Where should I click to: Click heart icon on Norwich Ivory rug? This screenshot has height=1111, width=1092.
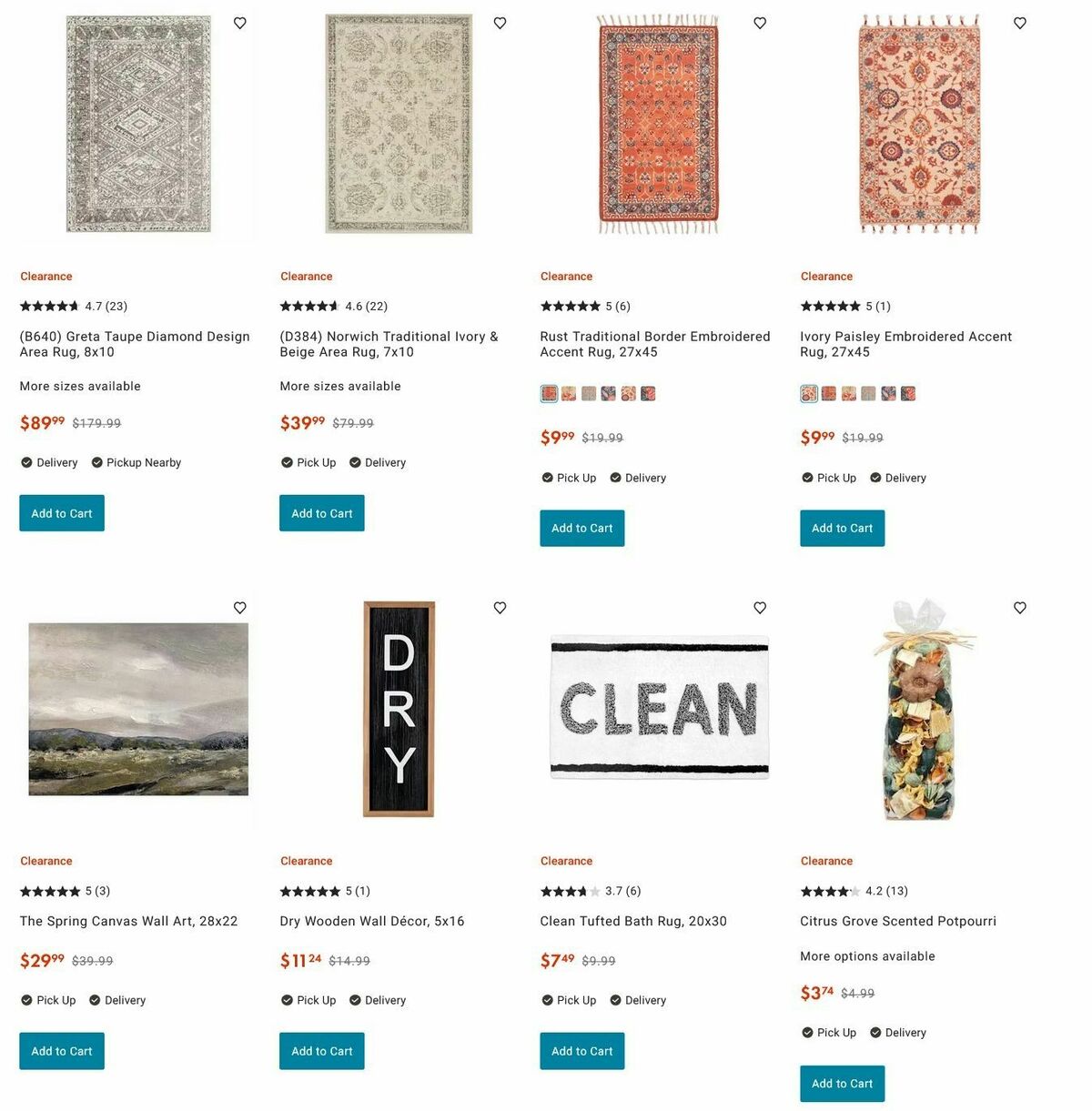[500, 24]
